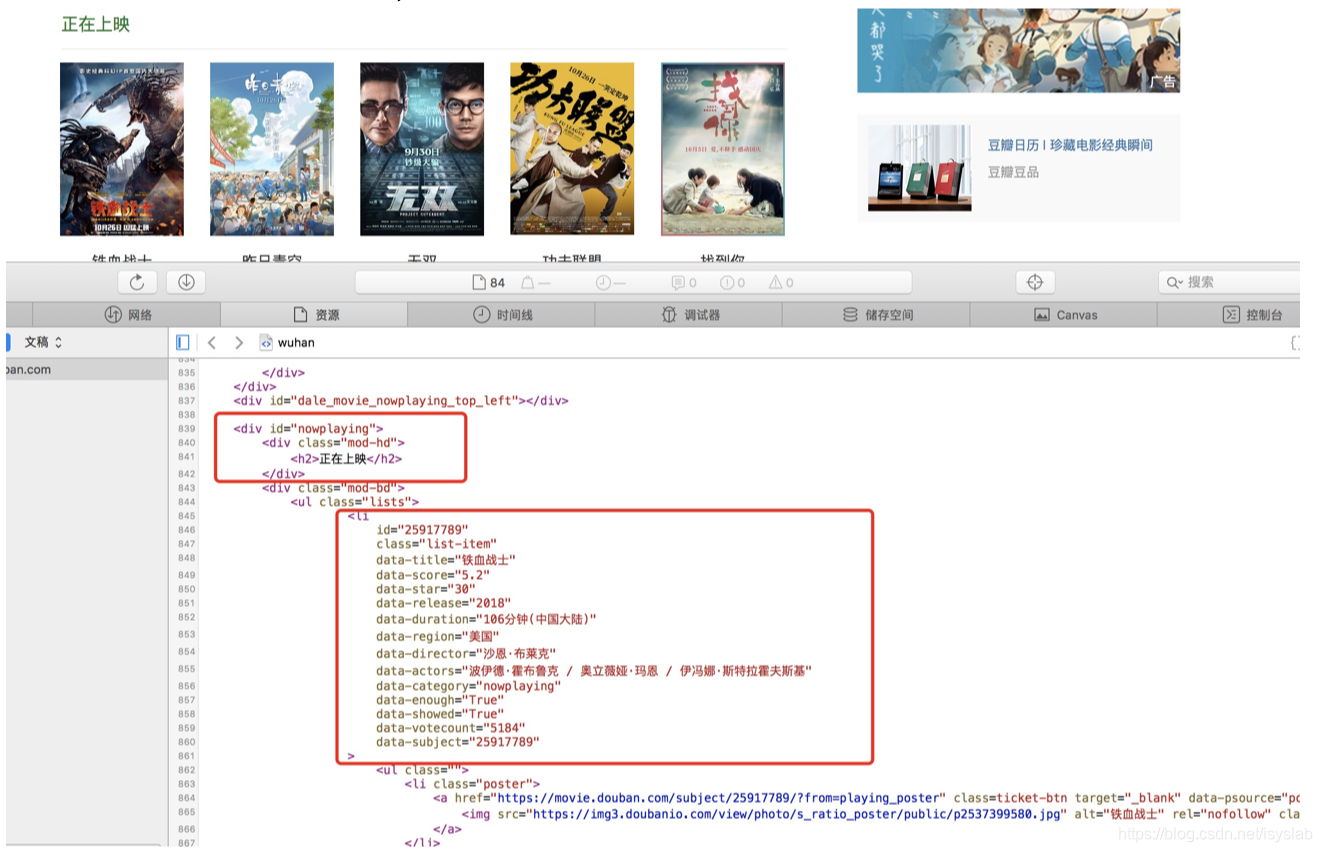Click the class="list-item" attribute line
The image size is (1322, 852).
(x=435, y=544)
